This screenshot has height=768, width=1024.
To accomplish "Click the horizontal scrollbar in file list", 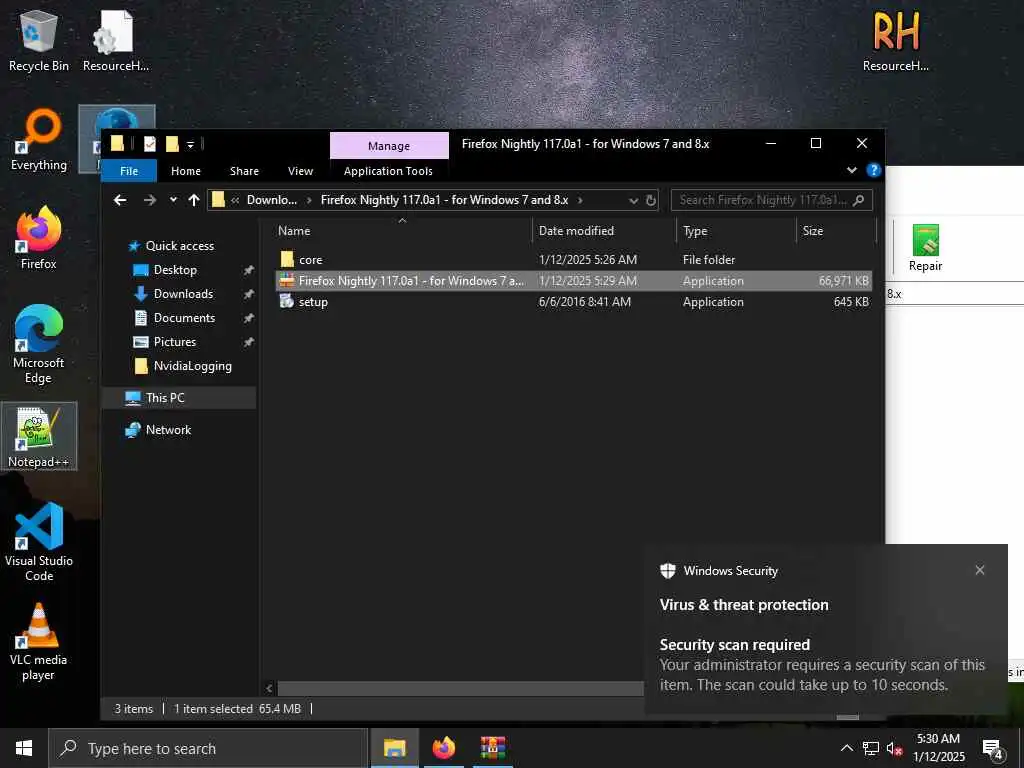I will point(460,688).
